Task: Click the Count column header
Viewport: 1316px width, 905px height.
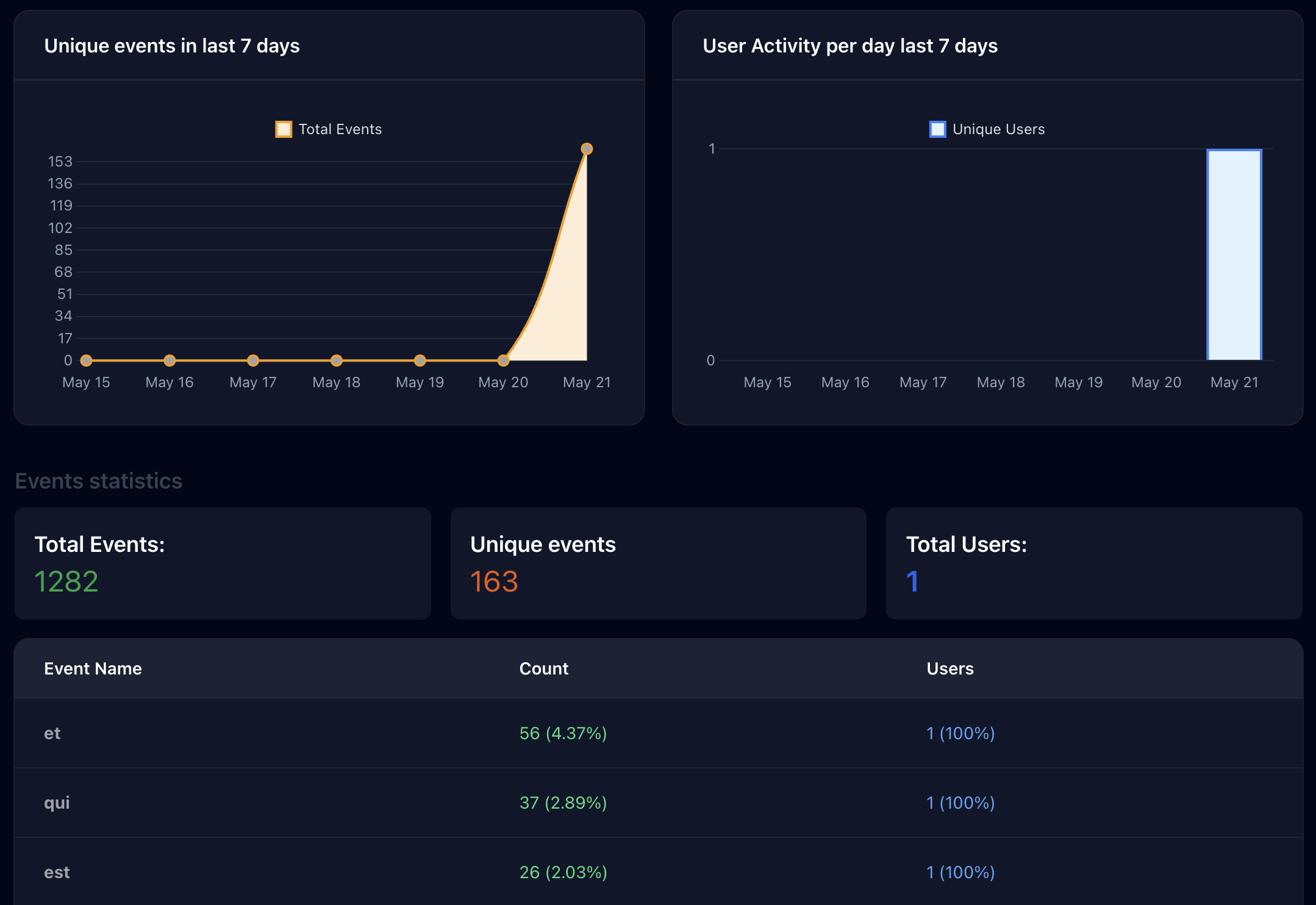Action: 543,669
